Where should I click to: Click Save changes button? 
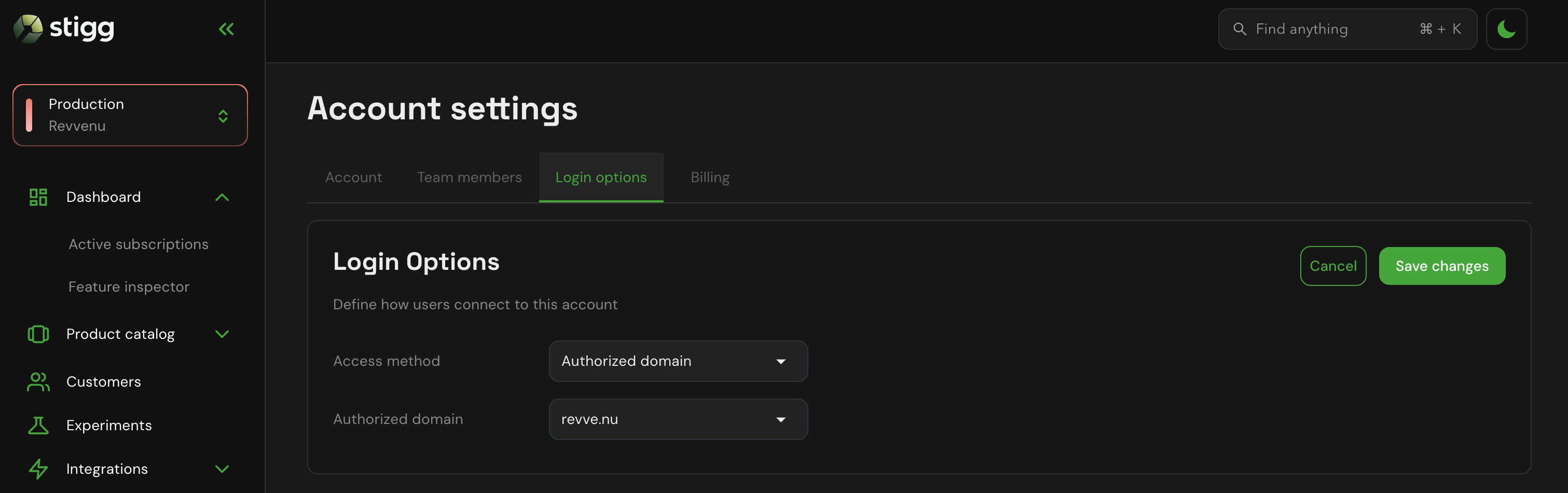pyautogui.click(x=1442, y=266)
